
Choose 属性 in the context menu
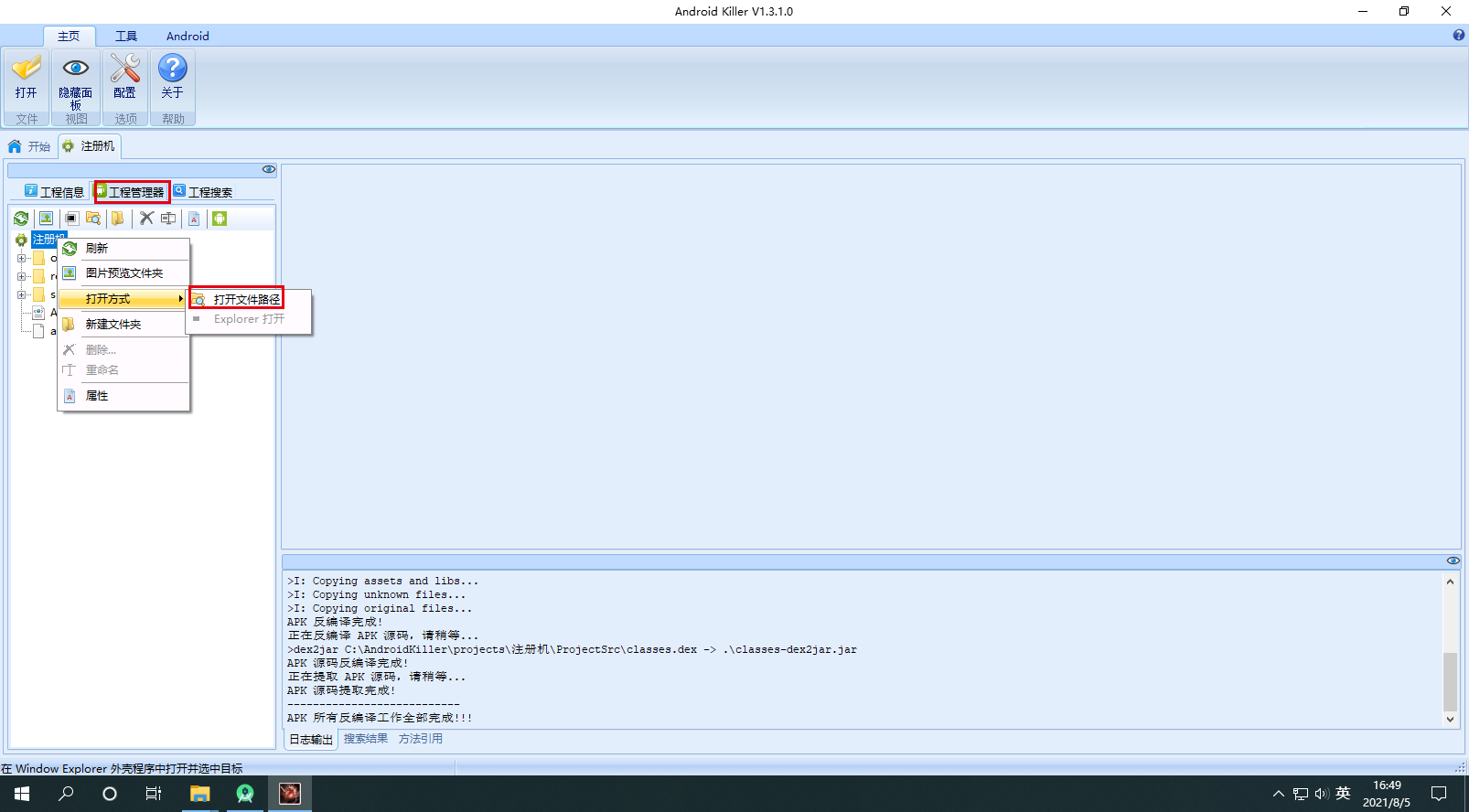tap(123, 396)
